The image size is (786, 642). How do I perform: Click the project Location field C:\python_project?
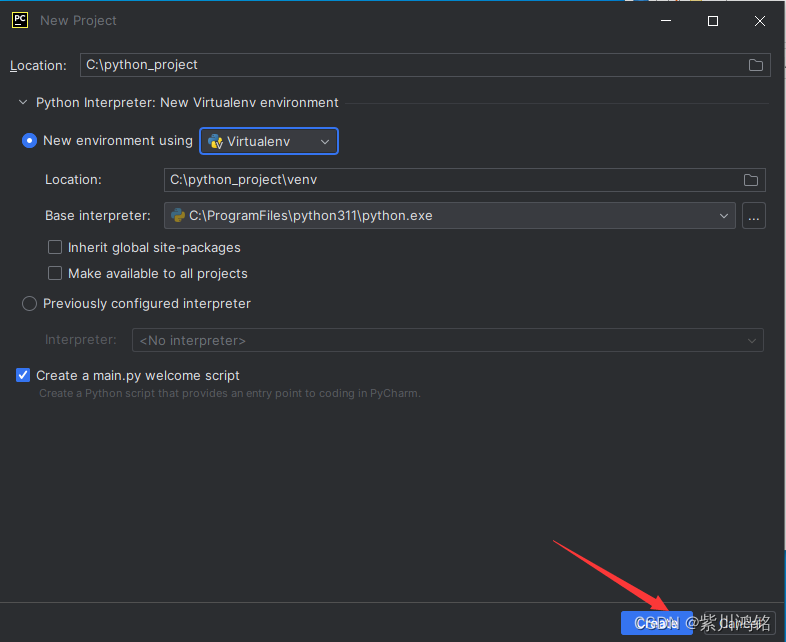tap(425, 65)
